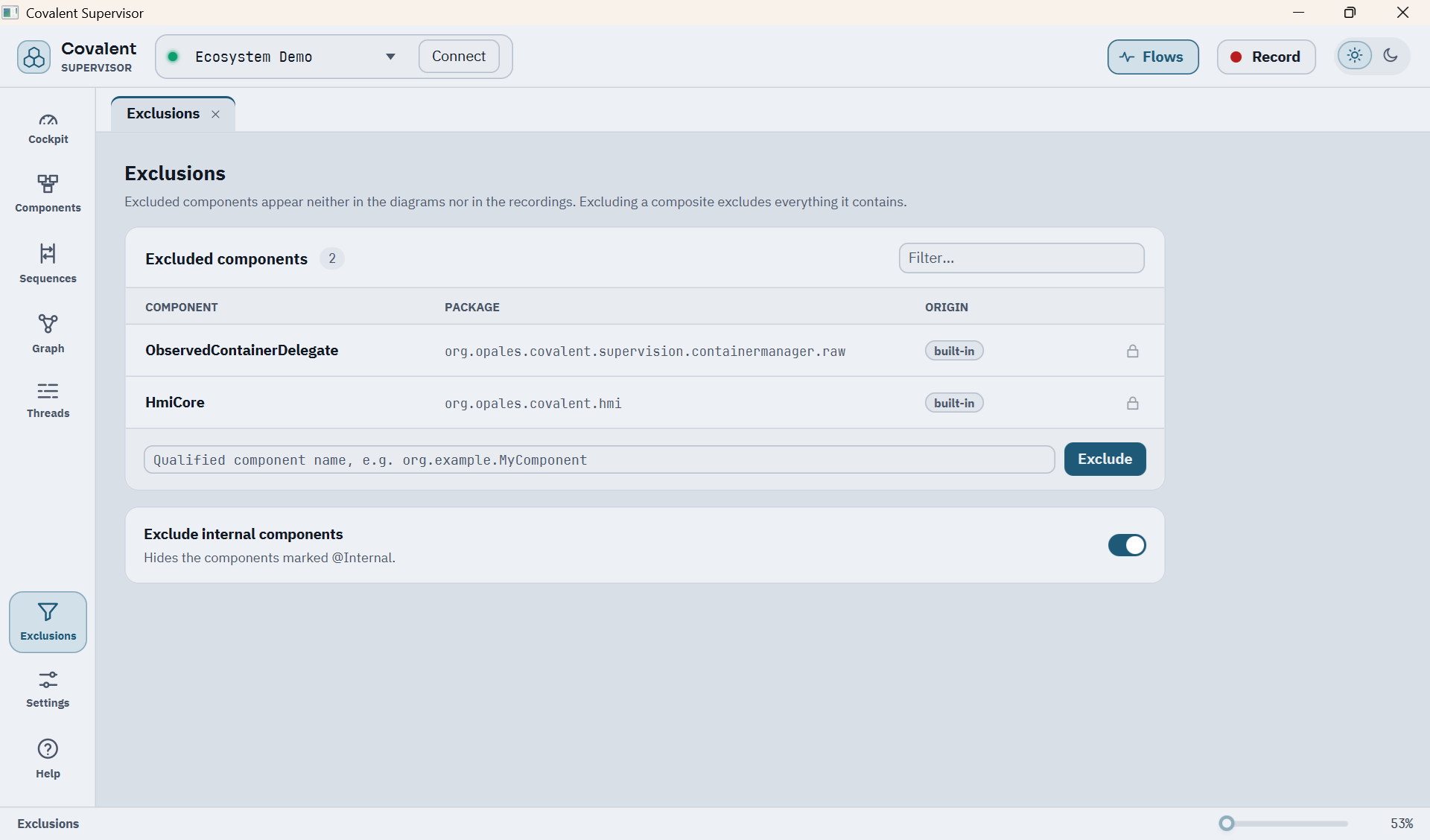Click the PACKAGE column header

tap(472, 307)
